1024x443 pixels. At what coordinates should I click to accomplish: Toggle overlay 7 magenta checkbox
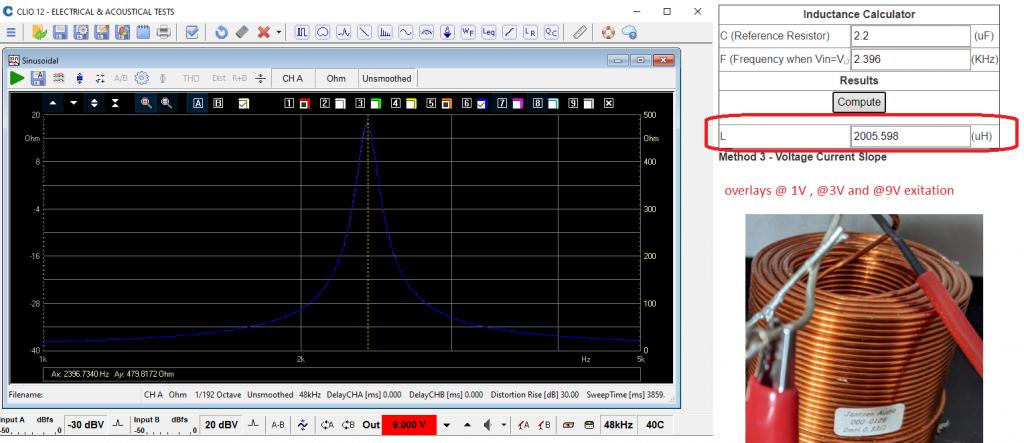pos(517,104)
